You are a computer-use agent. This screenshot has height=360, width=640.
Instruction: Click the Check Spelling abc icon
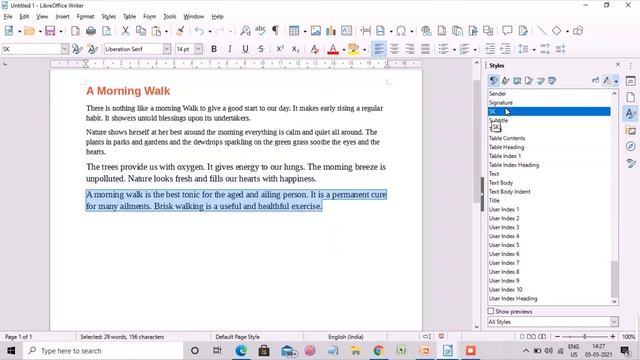click(260, 31)
